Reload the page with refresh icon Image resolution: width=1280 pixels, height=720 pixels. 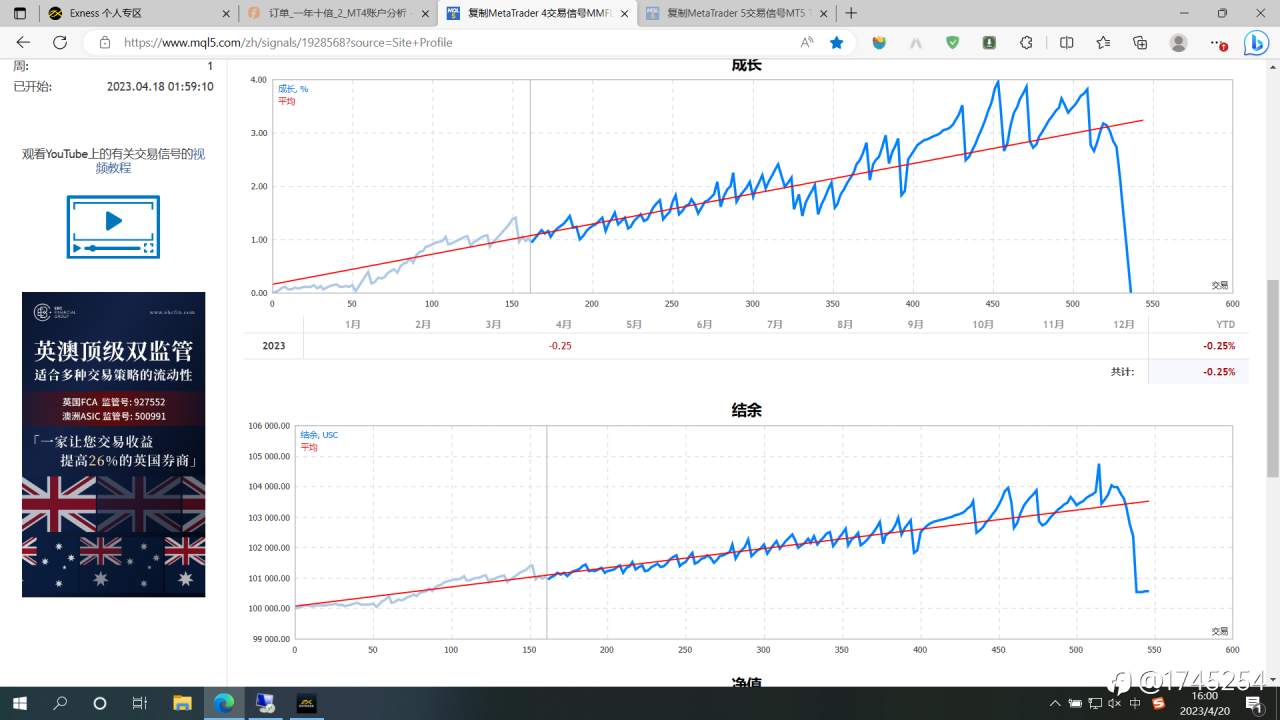pyautogui.click(x=60, y=43)
